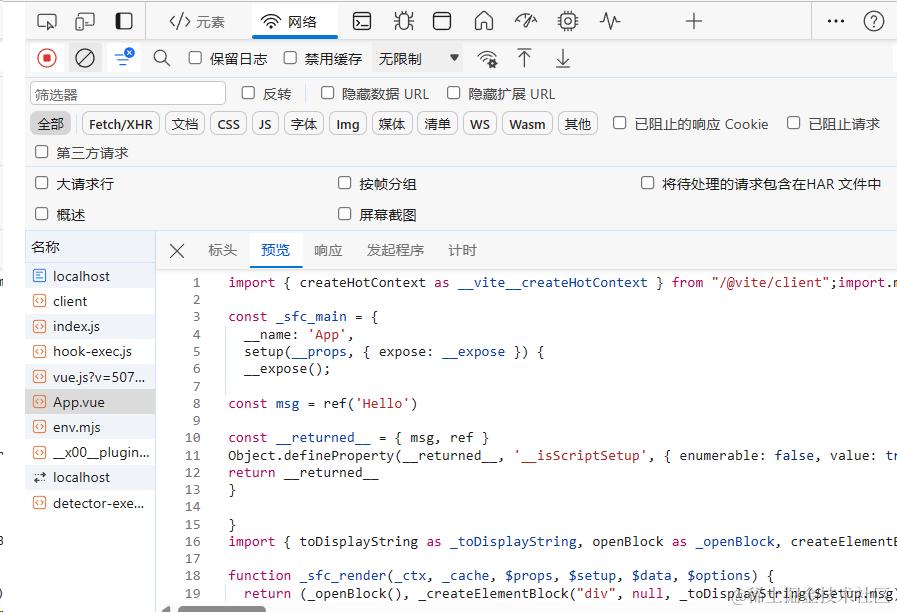The height and width of the screenshot is (612, 897).
Task: Filter by Fetch/XHR requests
Action: click(121, 124)
